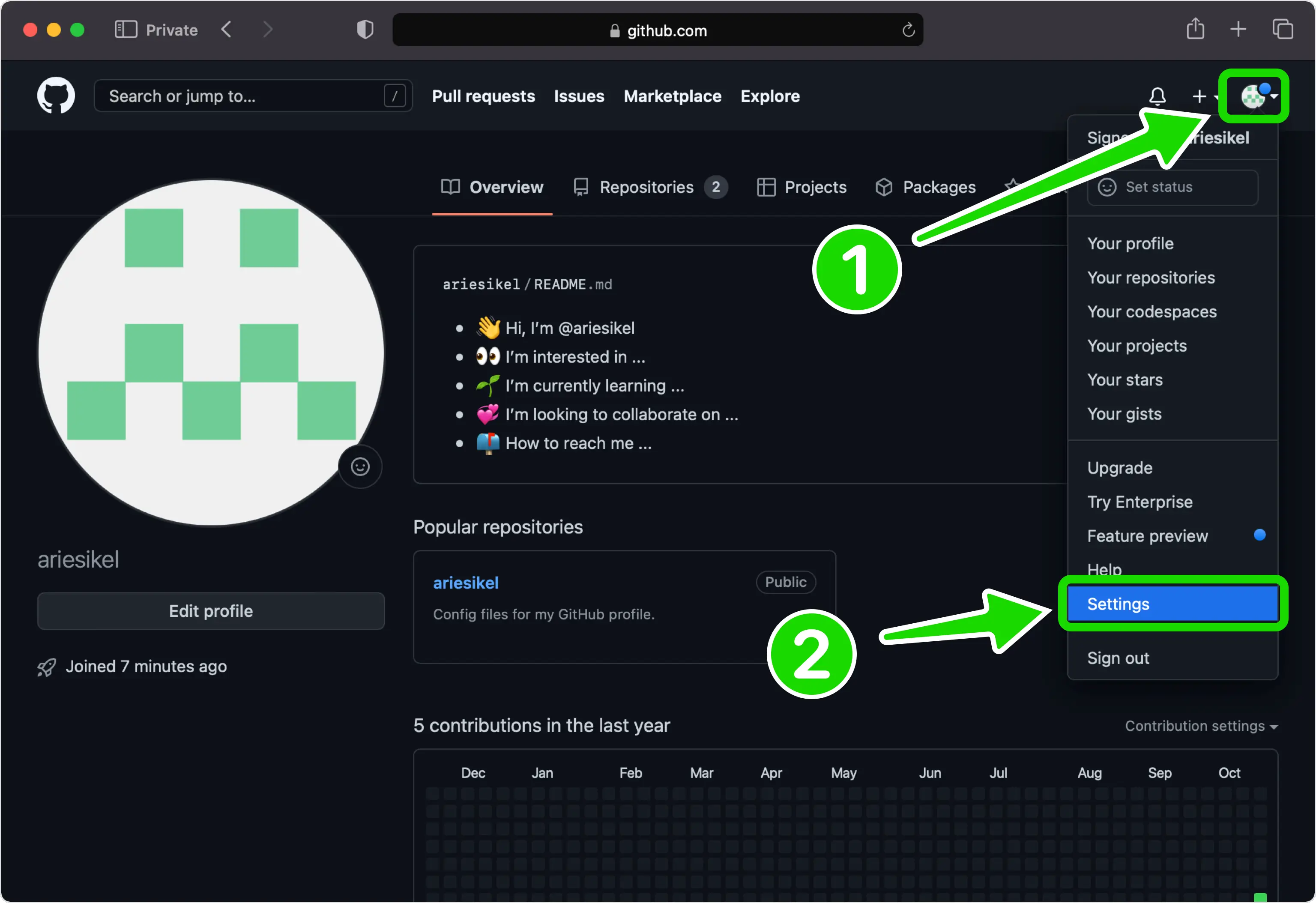The width and height of the screenshot is (1316, 903).
Task: Click the Set status button in the menu
Action: coord(1172,187)
